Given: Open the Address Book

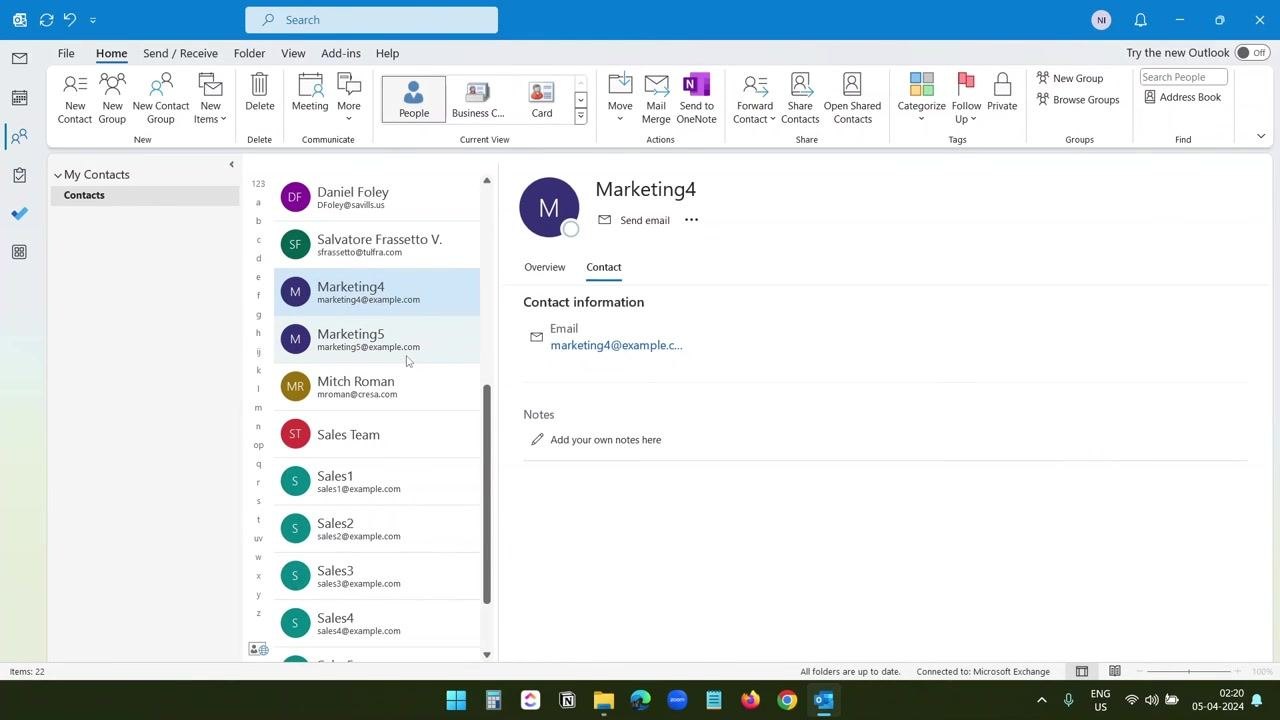Looking at the screenshot, I should 1182,97.
